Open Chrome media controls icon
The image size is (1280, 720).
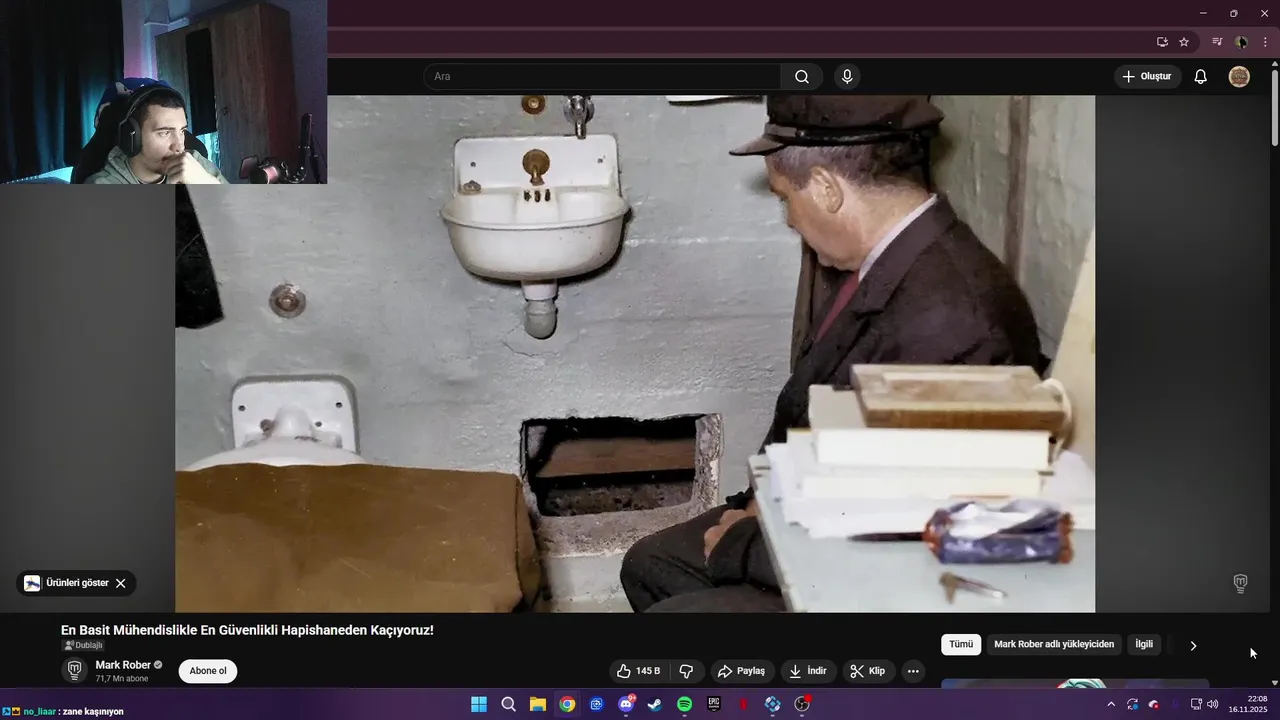coord(1217,42)
